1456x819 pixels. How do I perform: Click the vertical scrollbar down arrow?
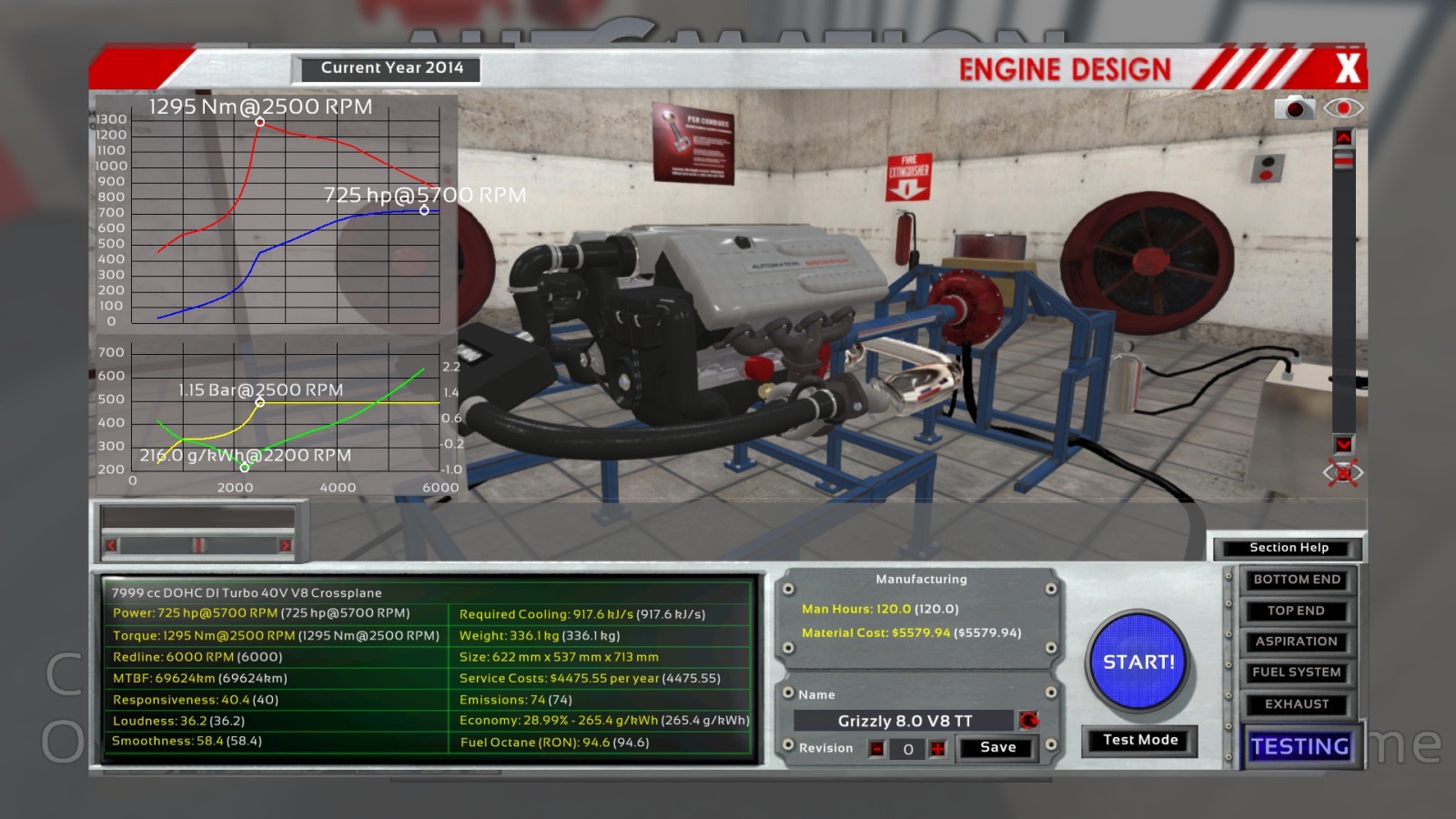1343,444
